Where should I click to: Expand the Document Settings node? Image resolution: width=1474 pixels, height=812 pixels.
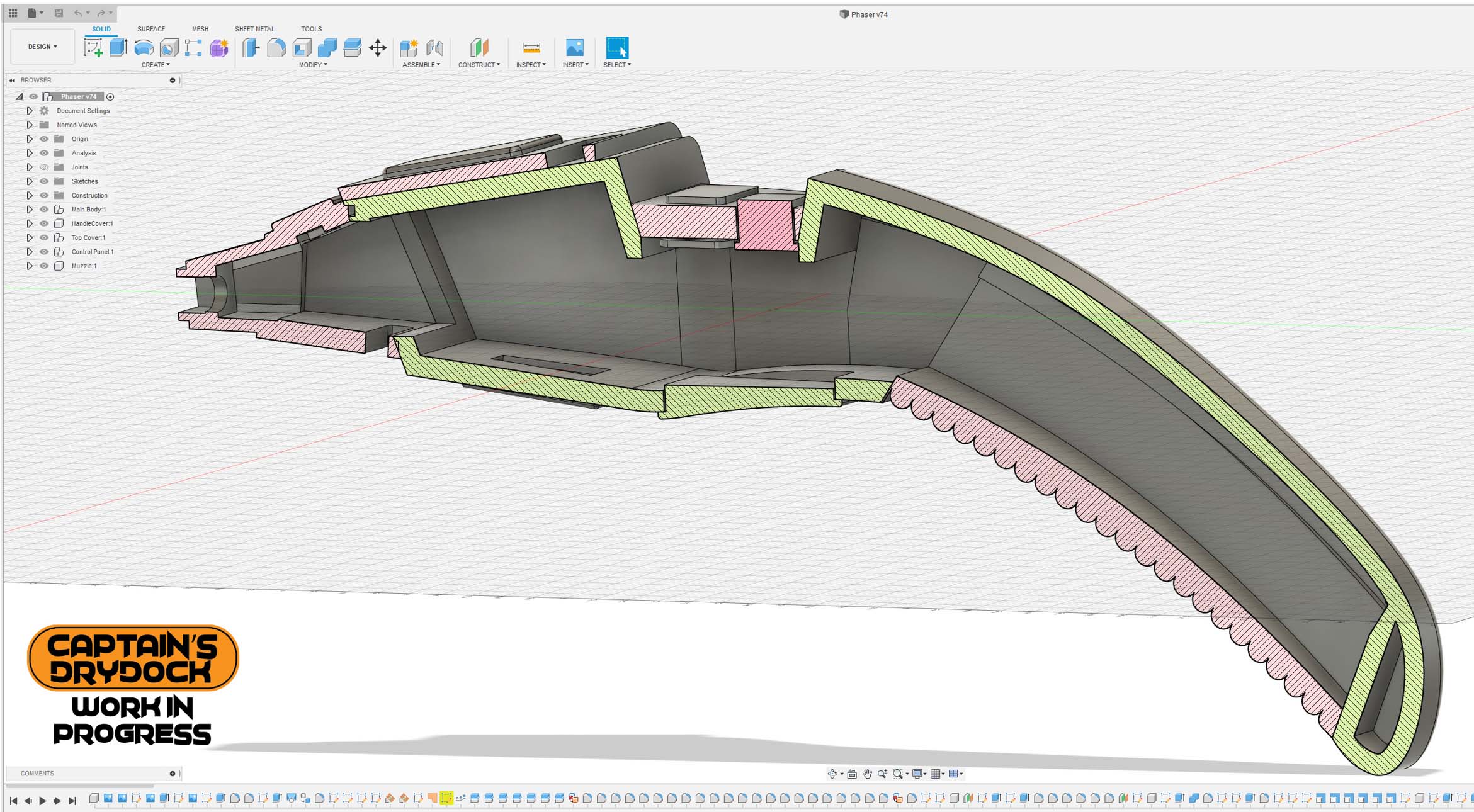click(x=29, y=111)
